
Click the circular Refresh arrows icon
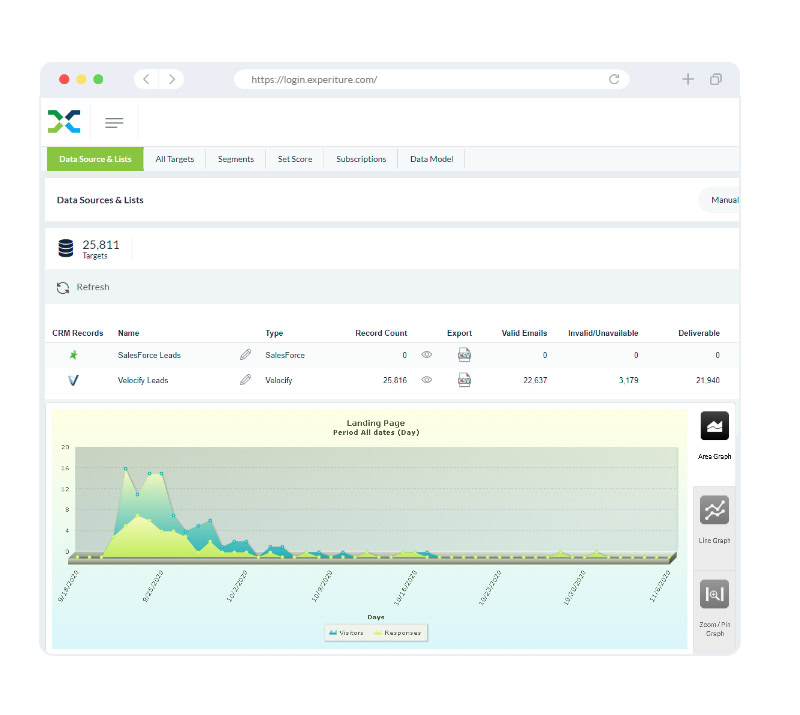pos(63,288)
